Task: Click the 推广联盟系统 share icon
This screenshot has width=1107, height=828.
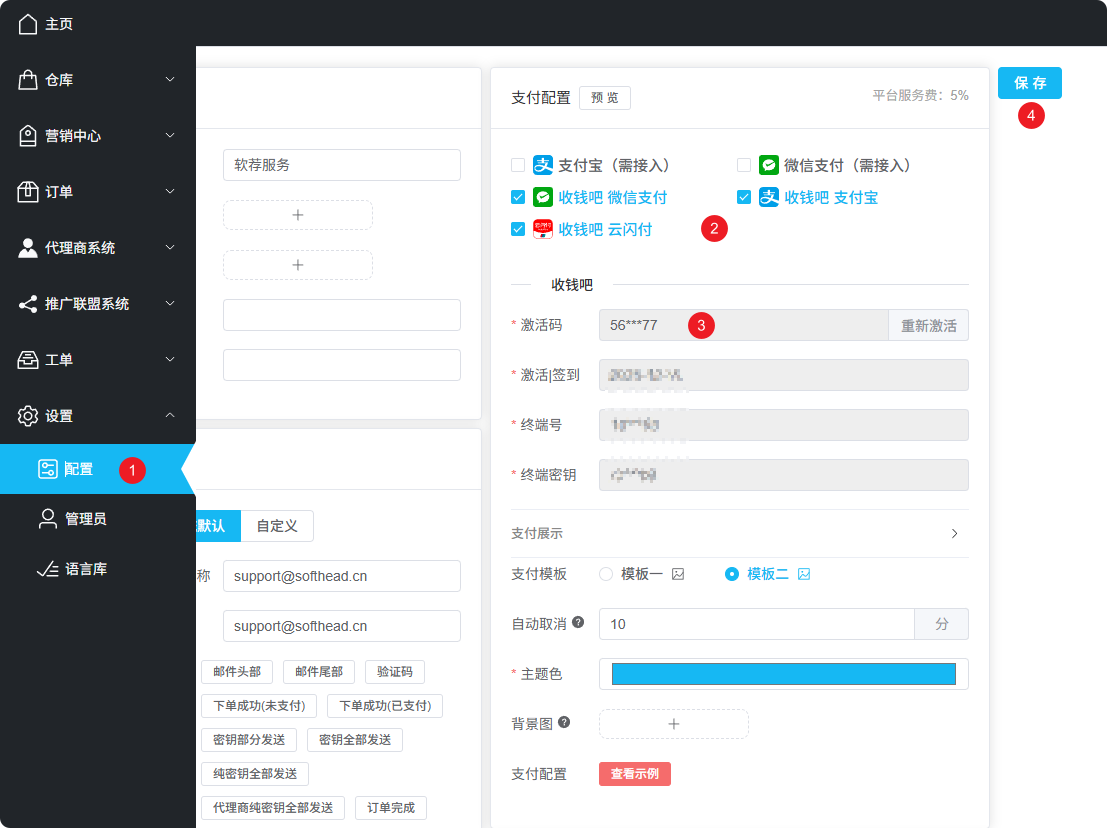Action: click(28, 304)
